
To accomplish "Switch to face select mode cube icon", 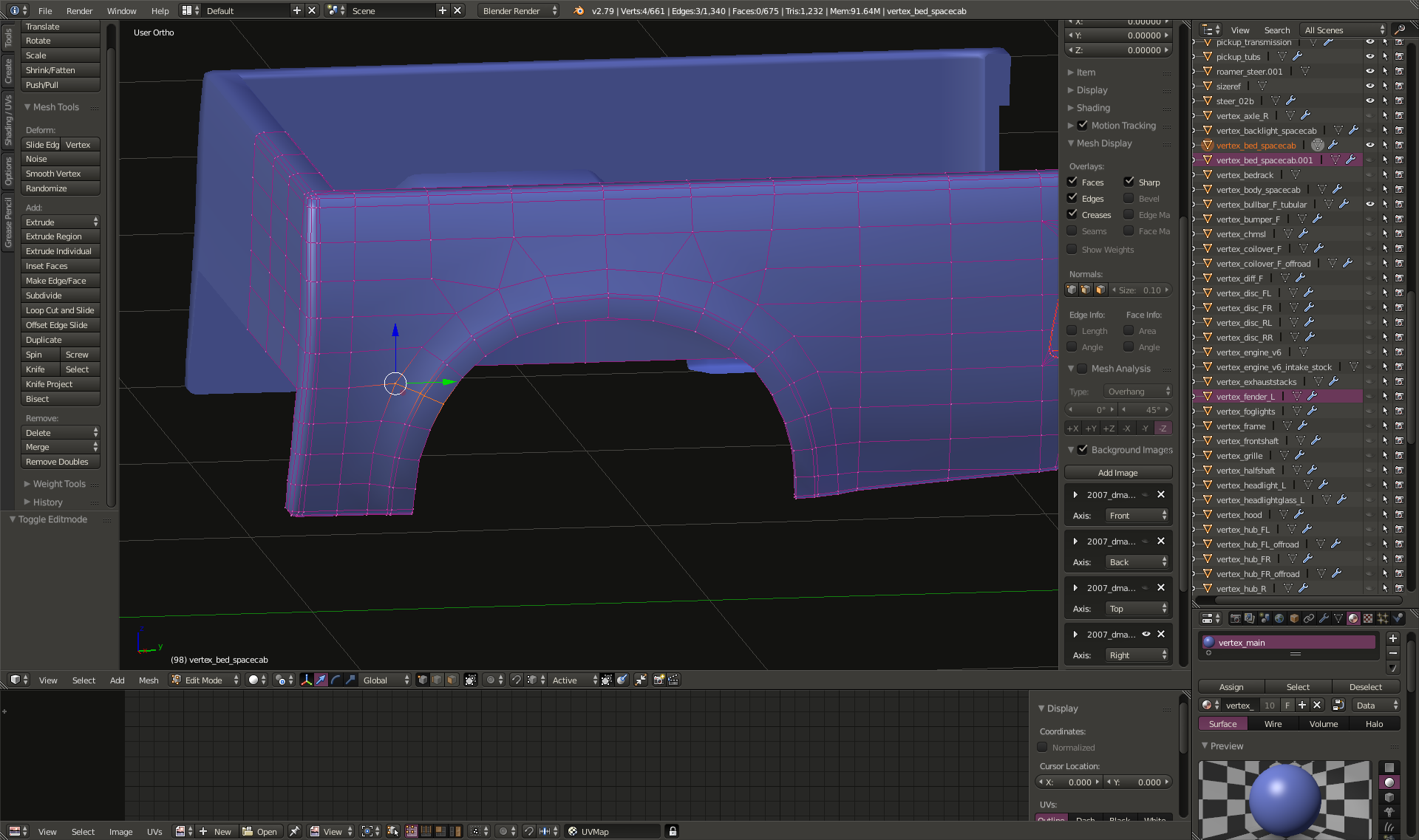I will (x=452, y=680).
